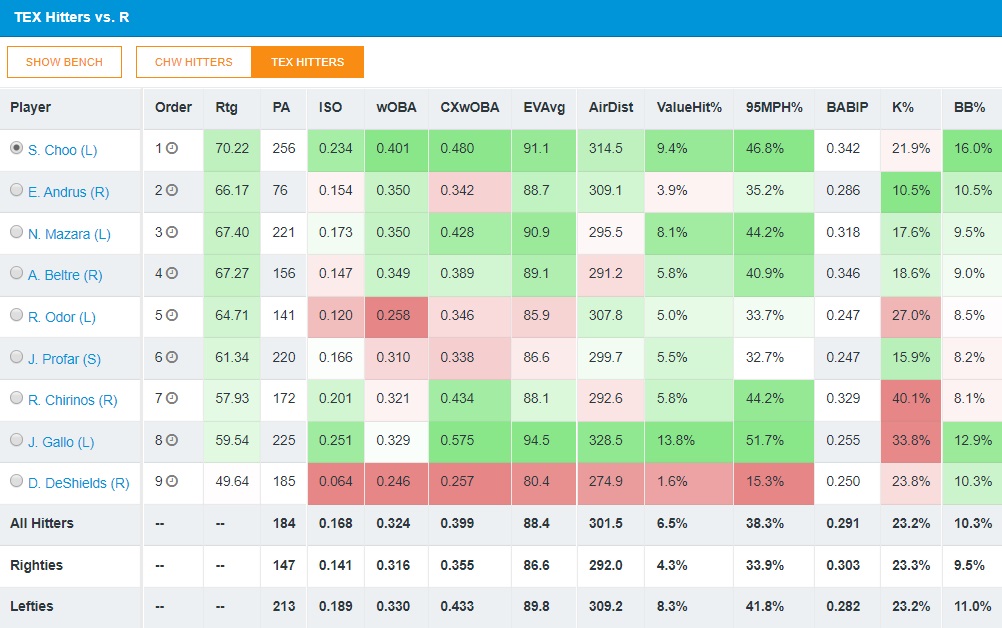Open the N. Mazara (L) player link
Screen dimensions: 1002x628
pyautogui.click(x=69, y=234)
